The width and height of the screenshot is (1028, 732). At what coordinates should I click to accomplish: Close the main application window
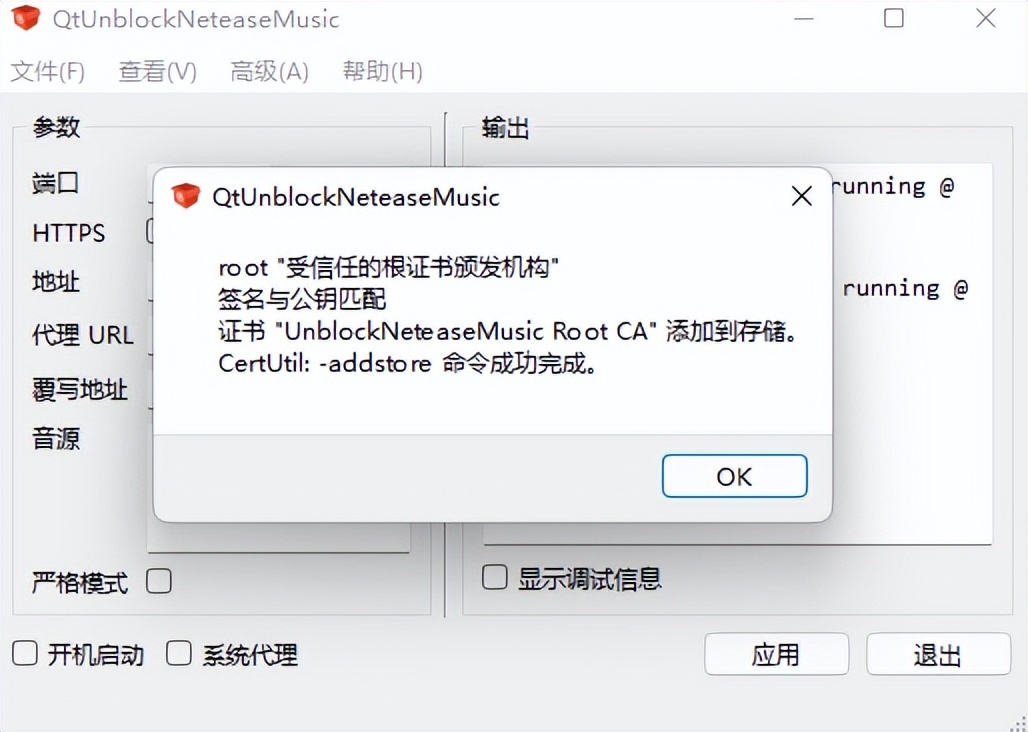[x=985, y=18]
